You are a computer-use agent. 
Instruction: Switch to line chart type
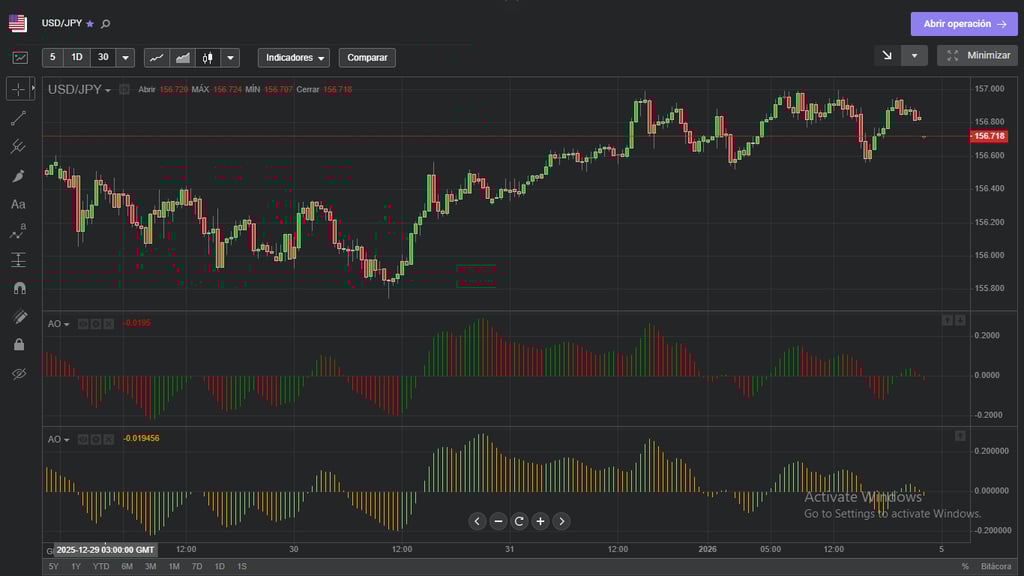(x=157, y=57)
